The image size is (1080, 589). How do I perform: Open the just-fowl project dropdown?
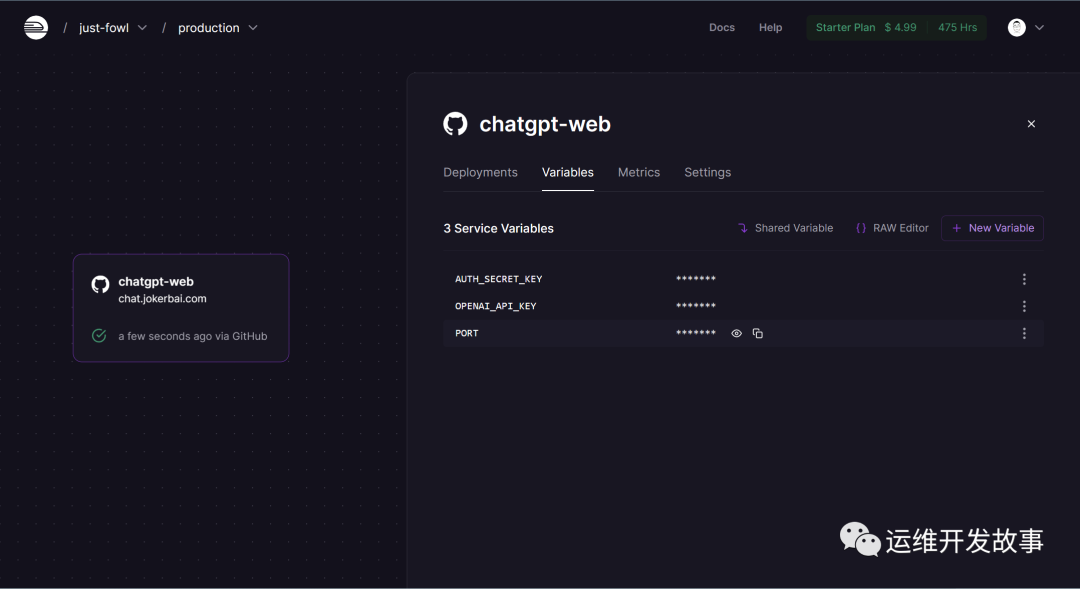pos(113,28)
